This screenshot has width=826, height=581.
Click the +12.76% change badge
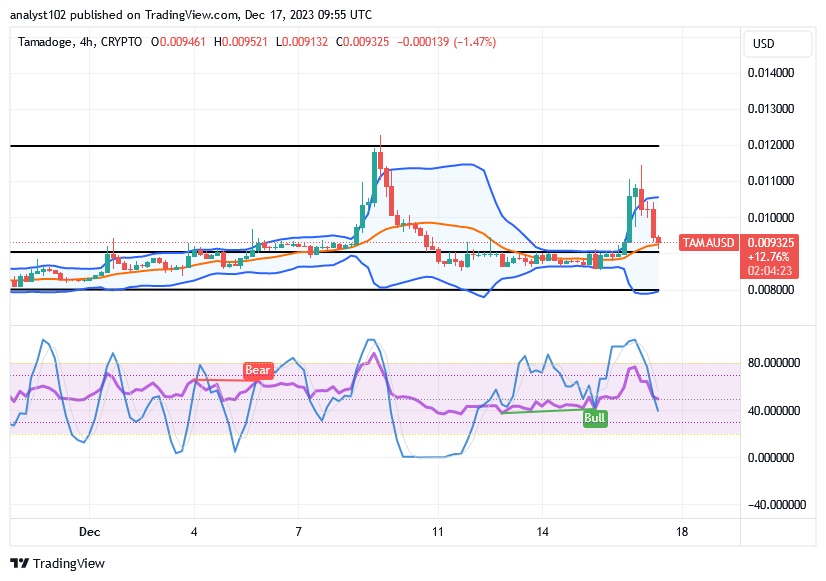click(x=769, y=256)
